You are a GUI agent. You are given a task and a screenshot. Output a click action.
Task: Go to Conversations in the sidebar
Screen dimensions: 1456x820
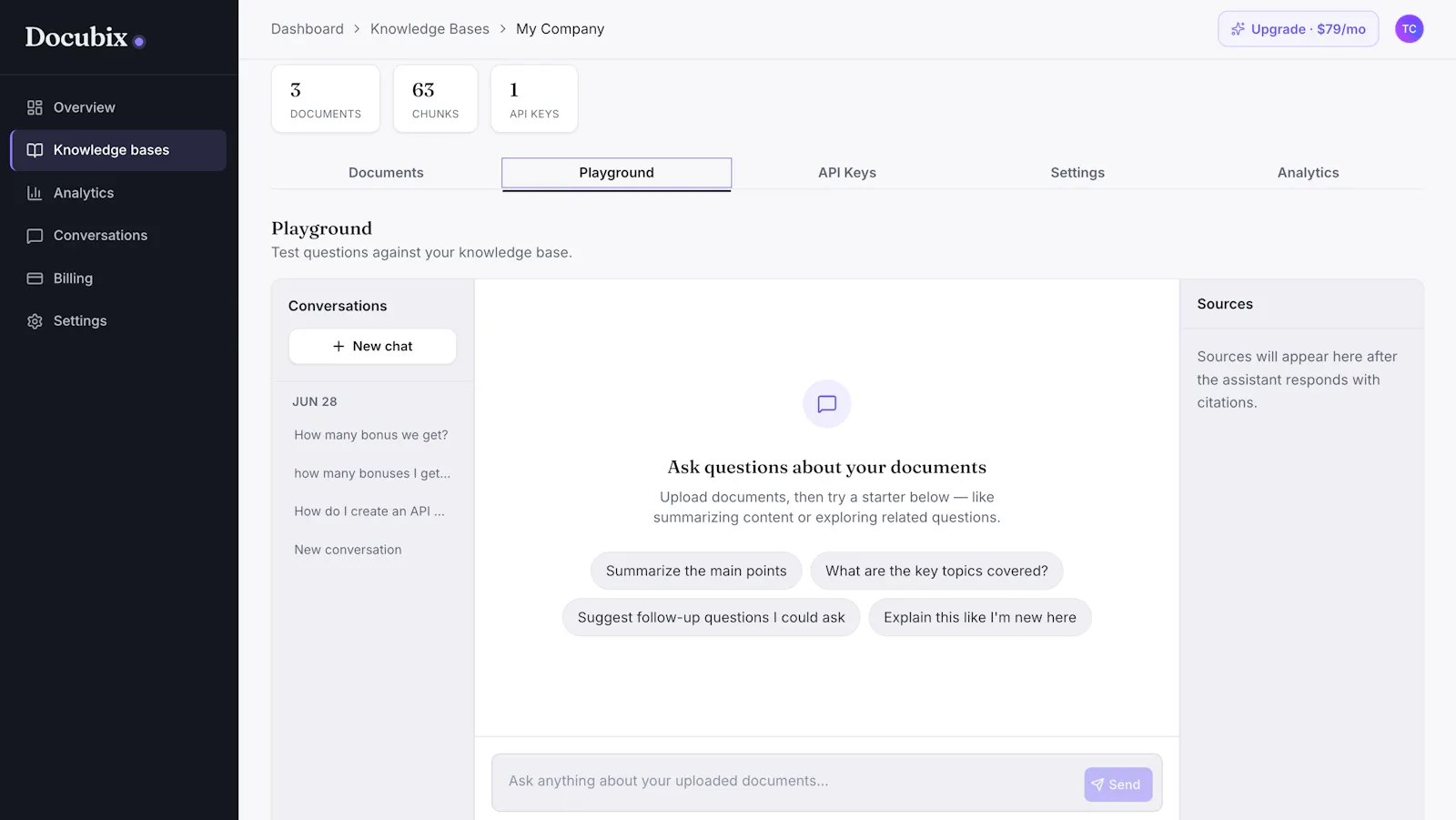tap(118, 236)
